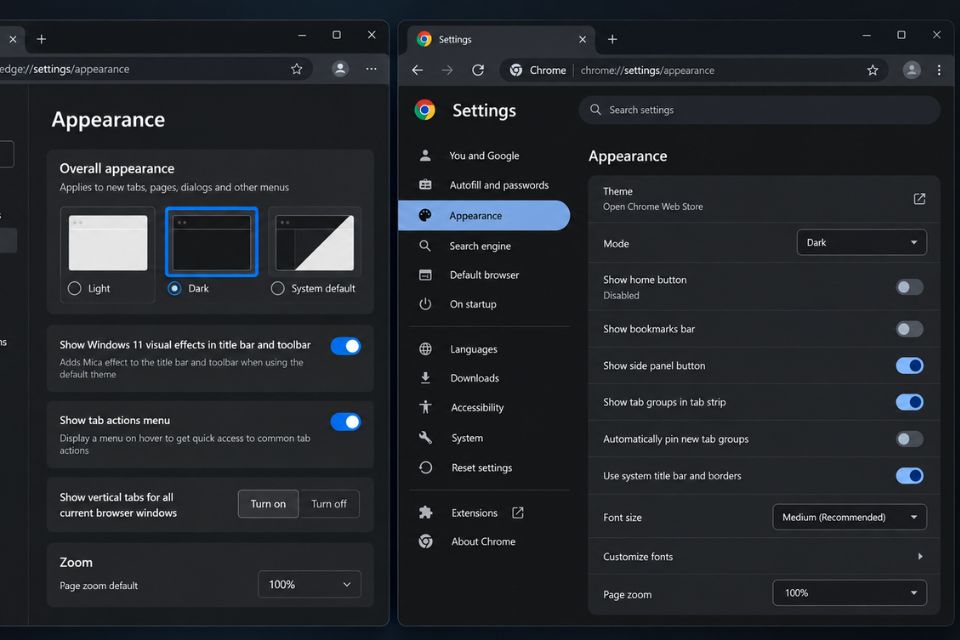Open Search engine settings section
This screenshot has height=640, width=960.
pos(484,246)
